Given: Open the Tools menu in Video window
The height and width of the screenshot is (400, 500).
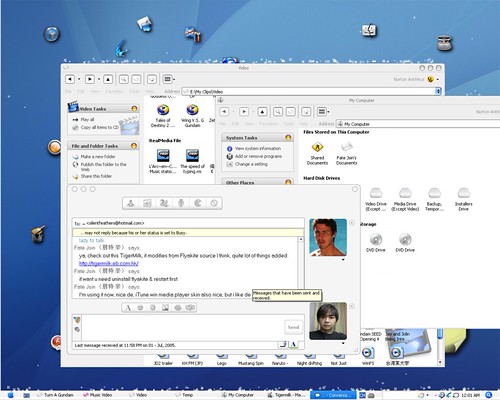Looking at the screenshot, I should pos(134,91).
